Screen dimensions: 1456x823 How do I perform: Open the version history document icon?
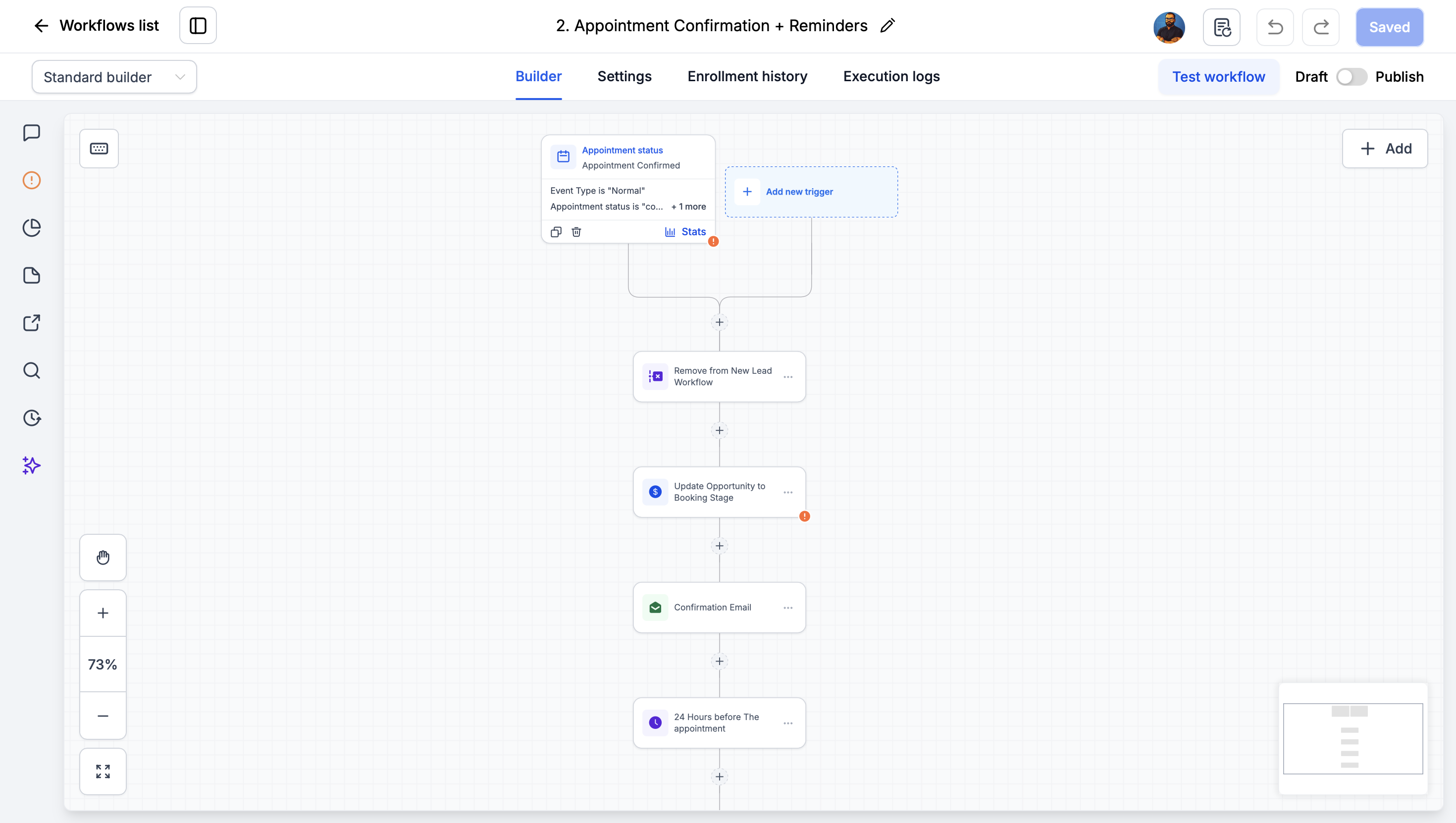[x=1221, y=27]
